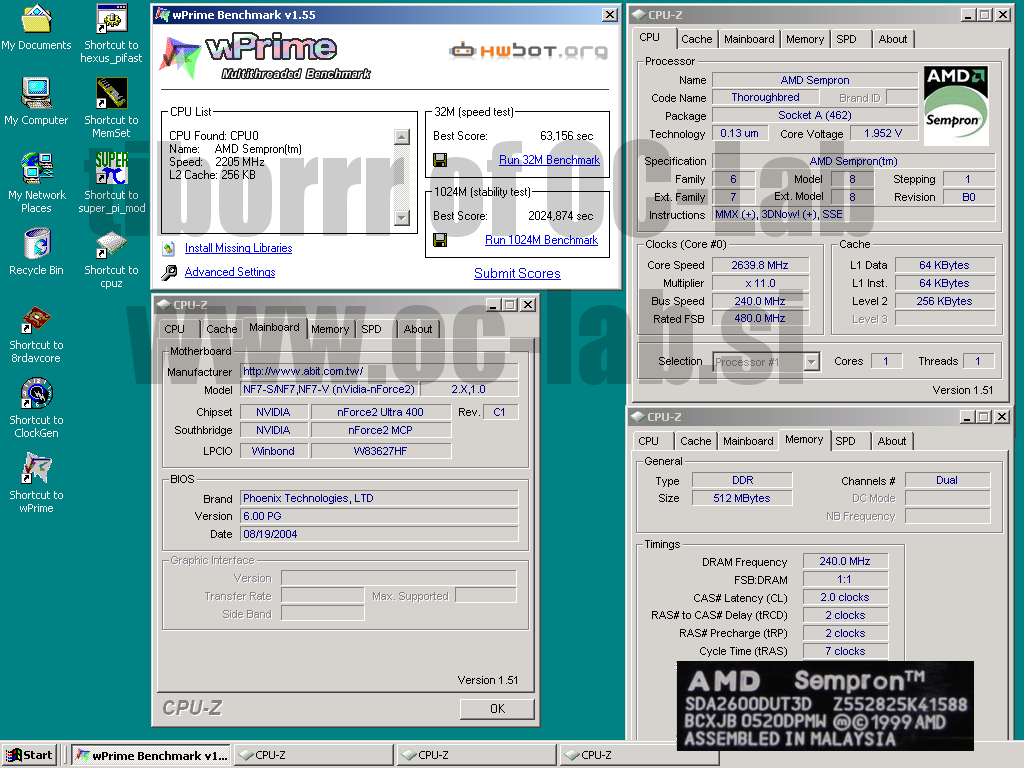Click the AMD Sempron logo in CPU-Z
This screenshot has height=768, width=1024.
tap(956, 105)
